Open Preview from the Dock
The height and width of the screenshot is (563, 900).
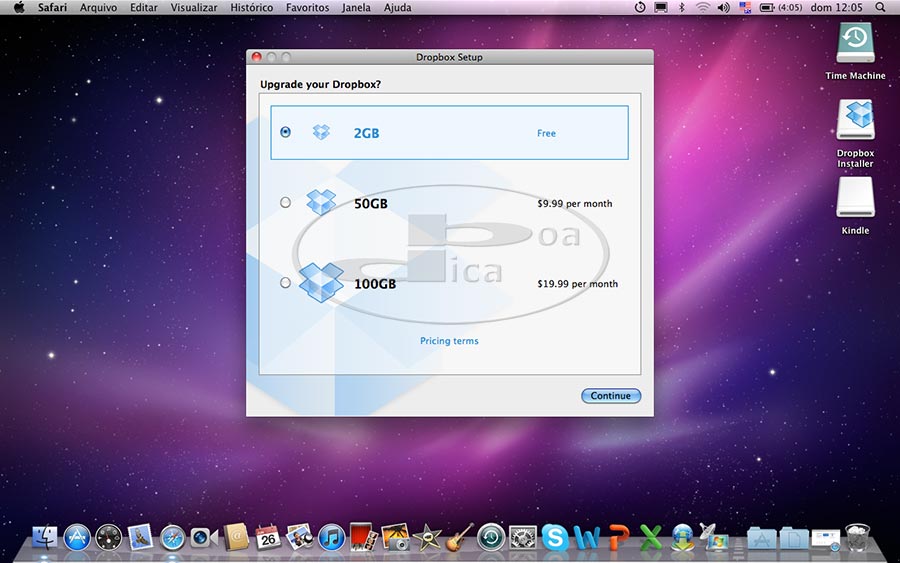[300, 537]
